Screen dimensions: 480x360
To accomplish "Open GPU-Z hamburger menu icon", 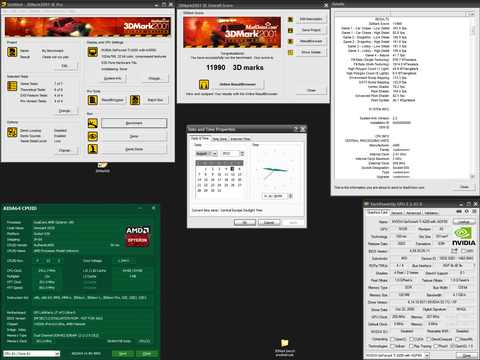I will (x=474, y=211).
